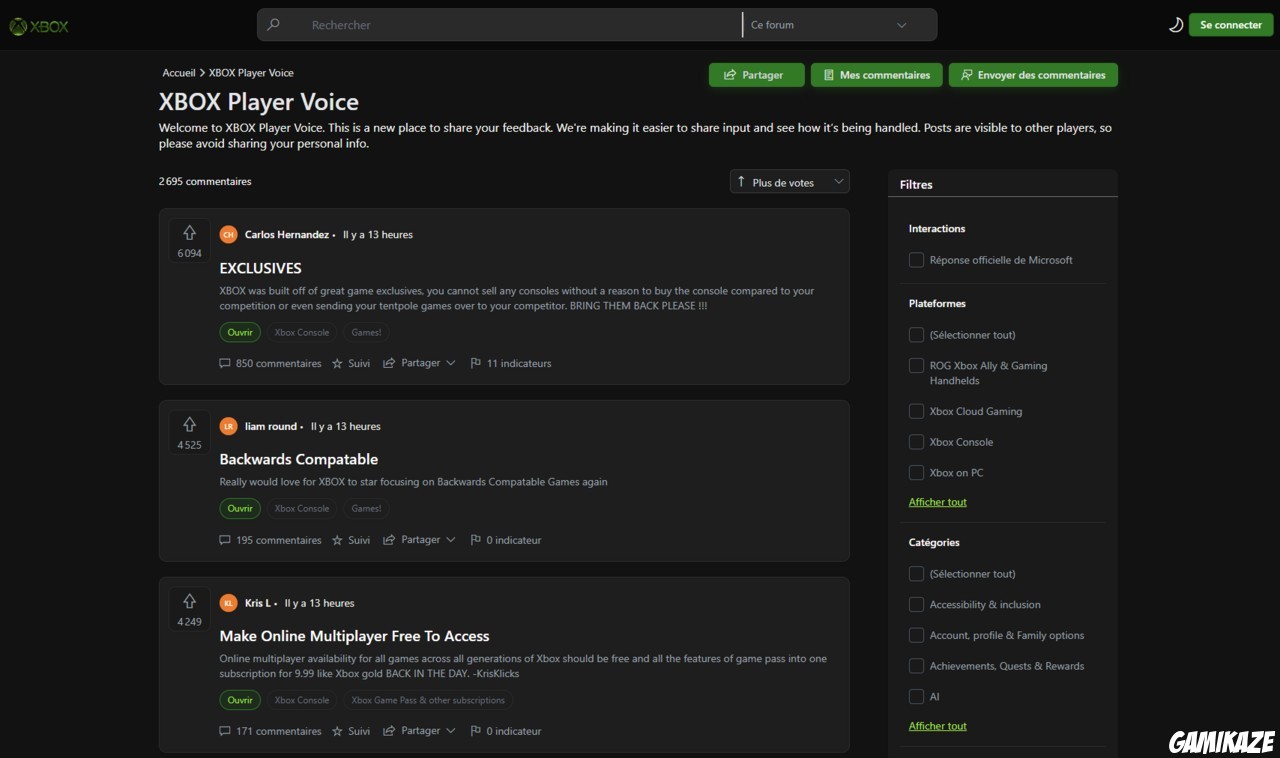The height and width of the screenshot is (758, 1280).
Task: Flag the Backwards Compatable post
Action: pos(505,540)
